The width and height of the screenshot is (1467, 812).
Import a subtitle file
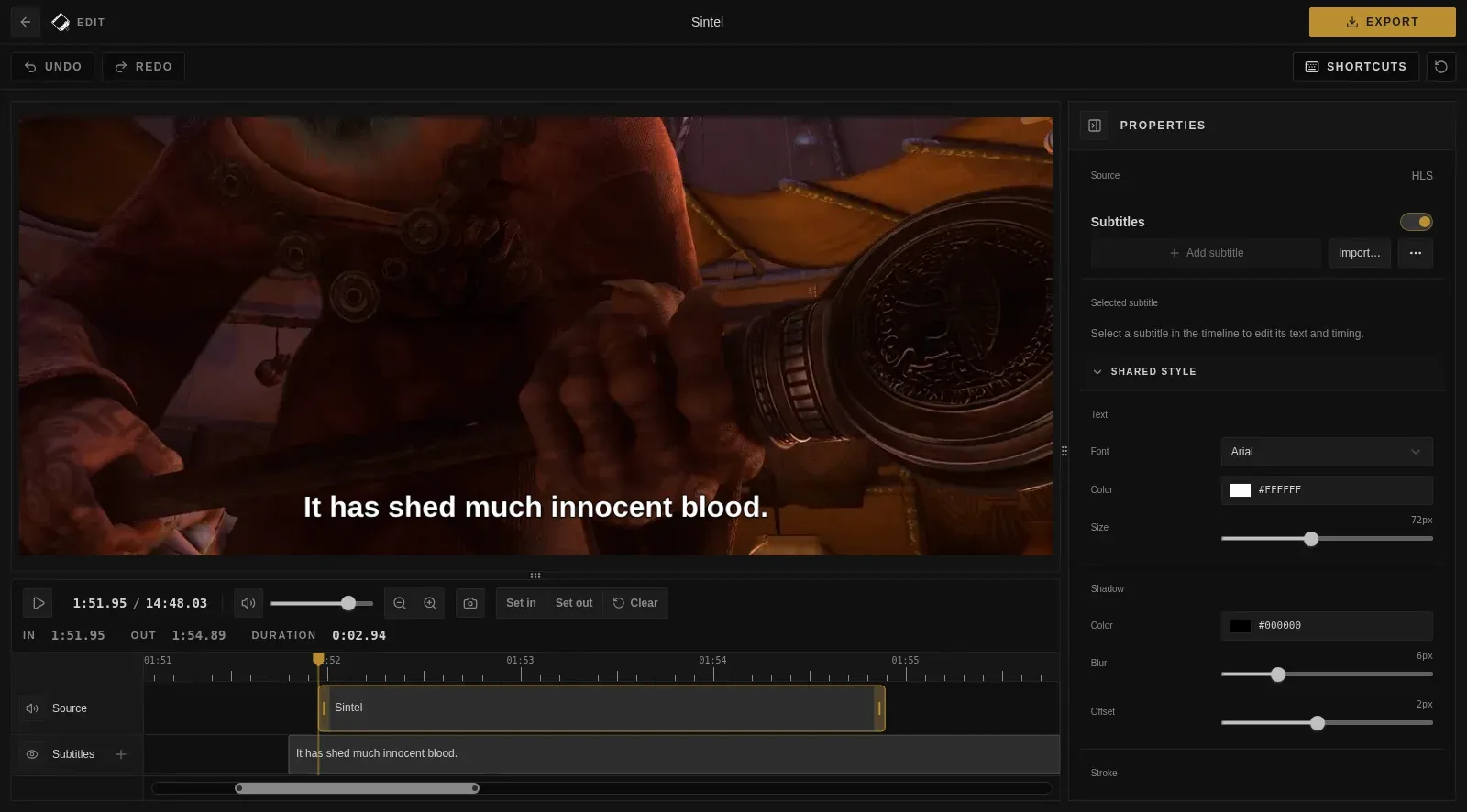[1360, 253]
